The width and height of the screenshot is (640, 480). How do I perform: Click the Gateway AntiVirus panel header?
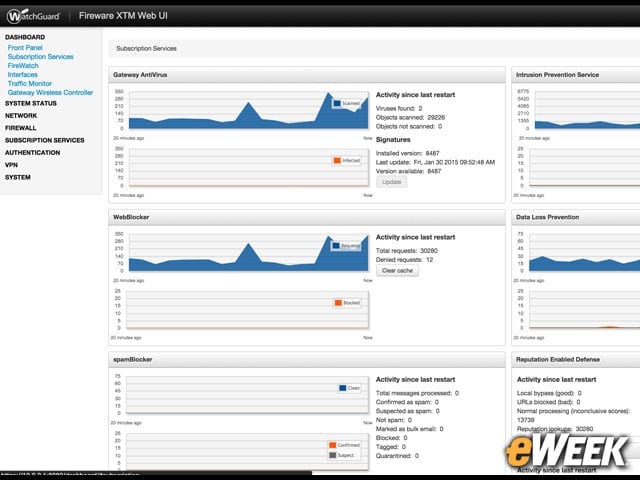click(307, 75)
